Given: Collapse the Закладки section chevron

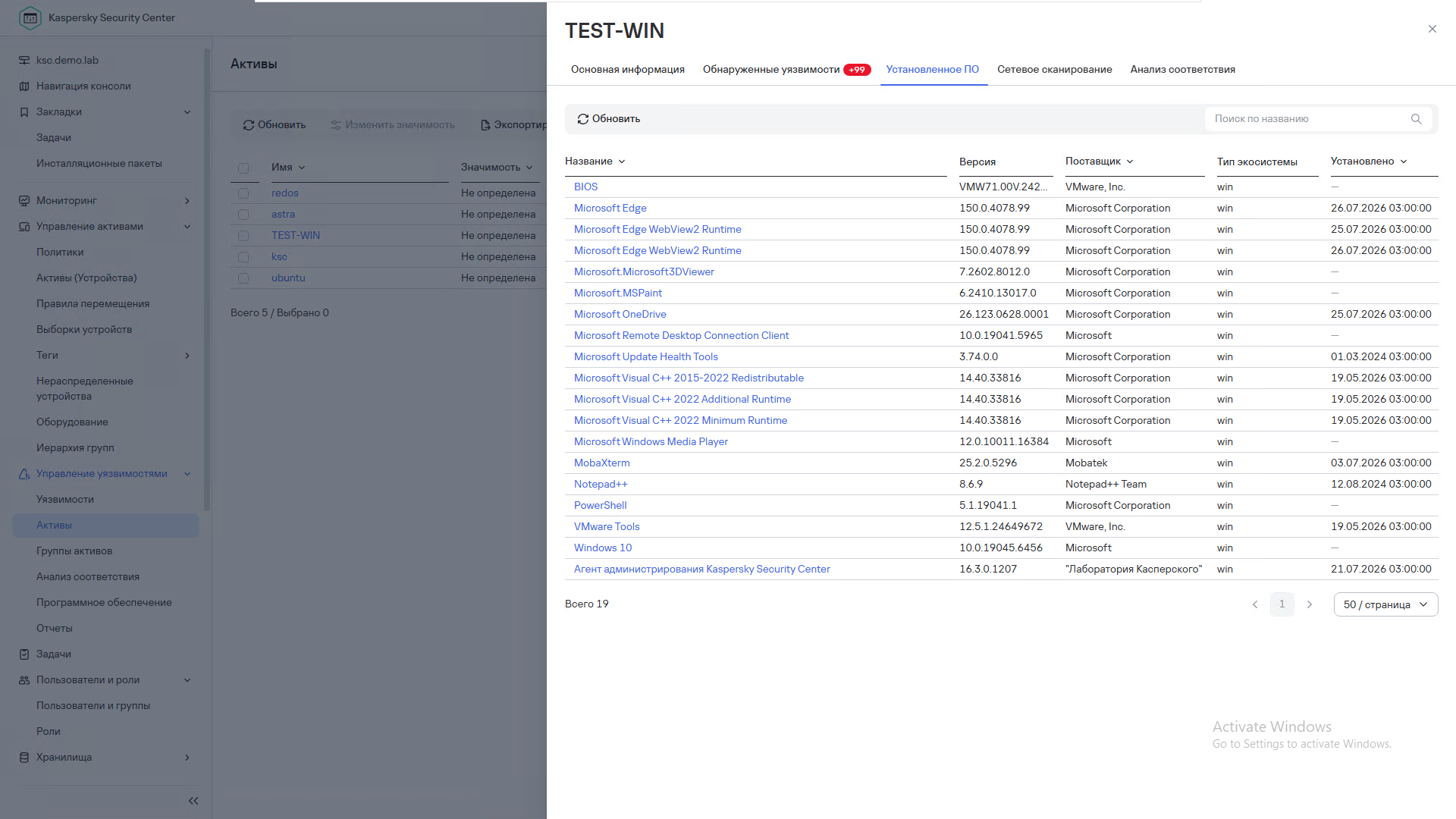Looking at the screenshot, I should coord(187,112).
